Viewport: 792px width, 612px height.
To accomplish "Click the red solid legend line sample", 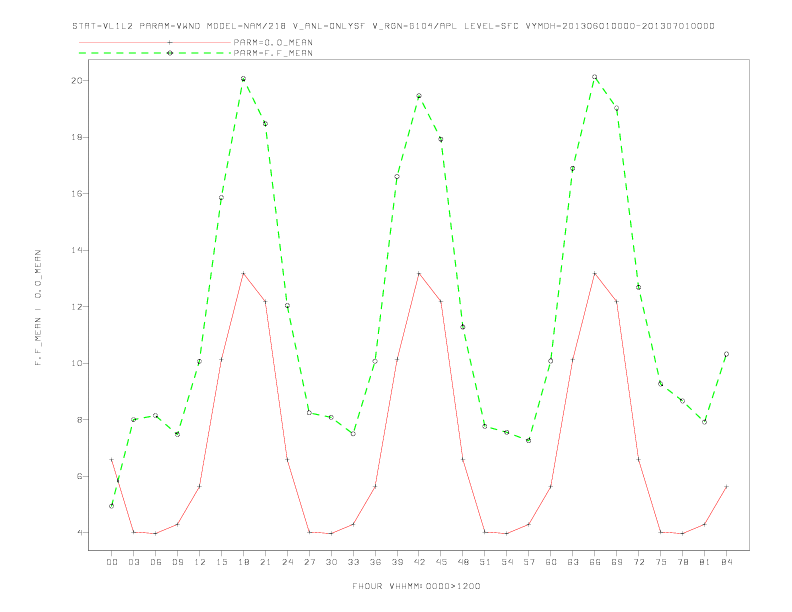I will coord(155,42).
